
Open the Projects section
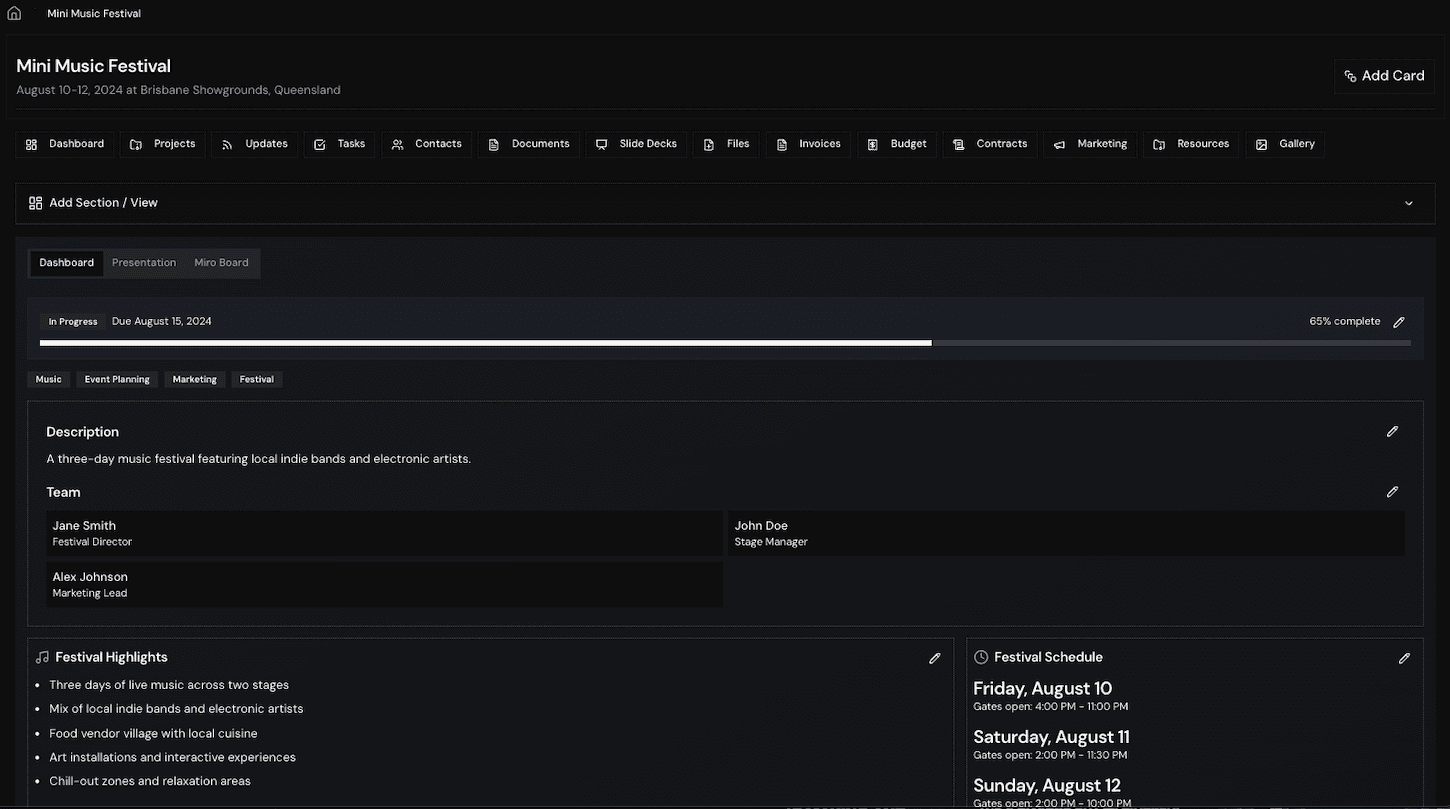[x=163, y=144]
